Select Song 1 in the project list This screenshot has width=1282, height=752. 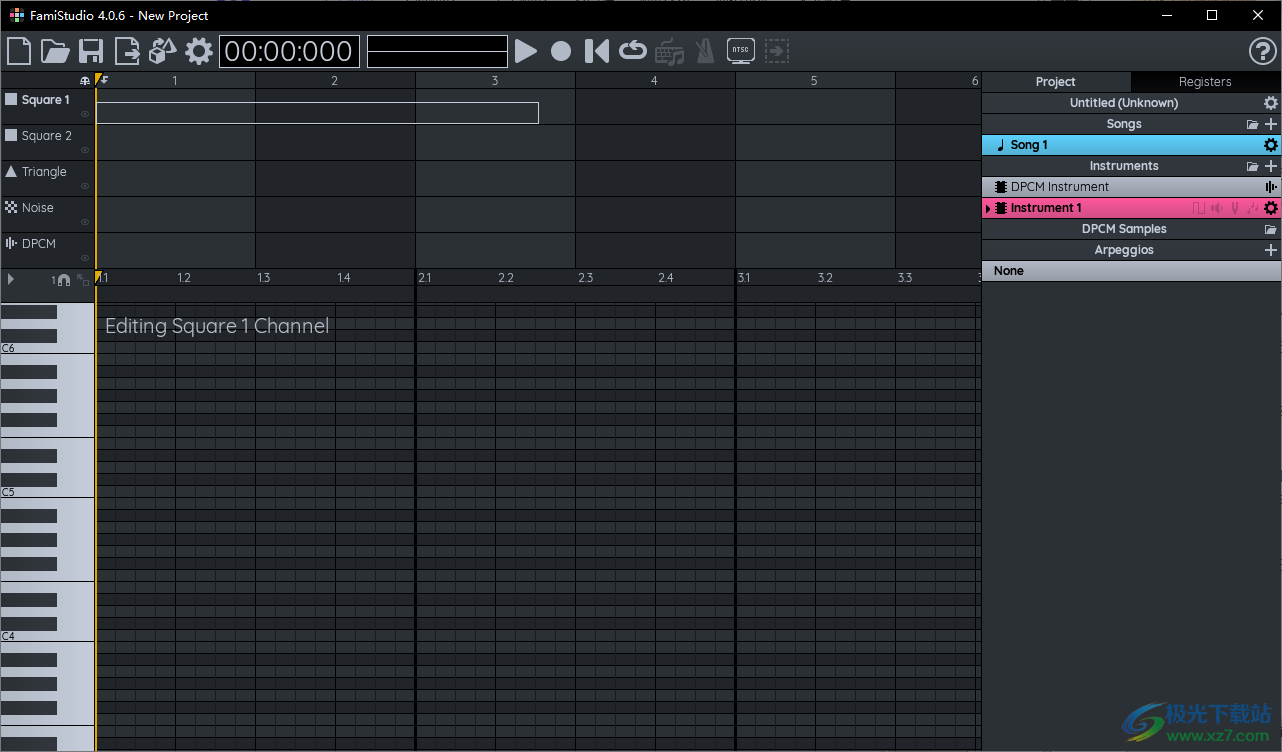pos(1131,145)
